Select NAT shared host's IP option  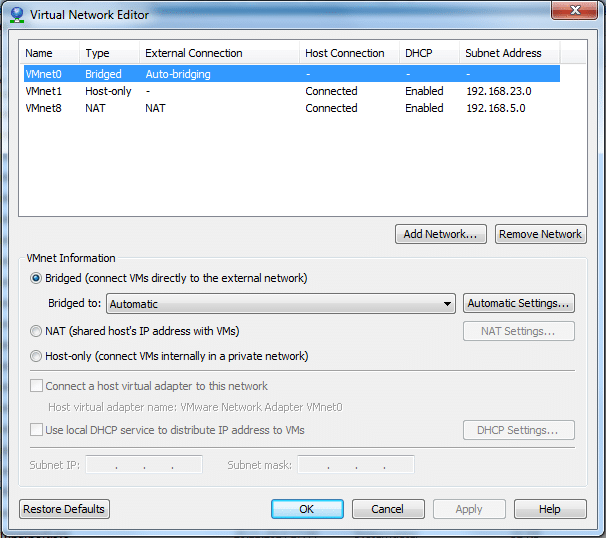(x=36, y=331)
